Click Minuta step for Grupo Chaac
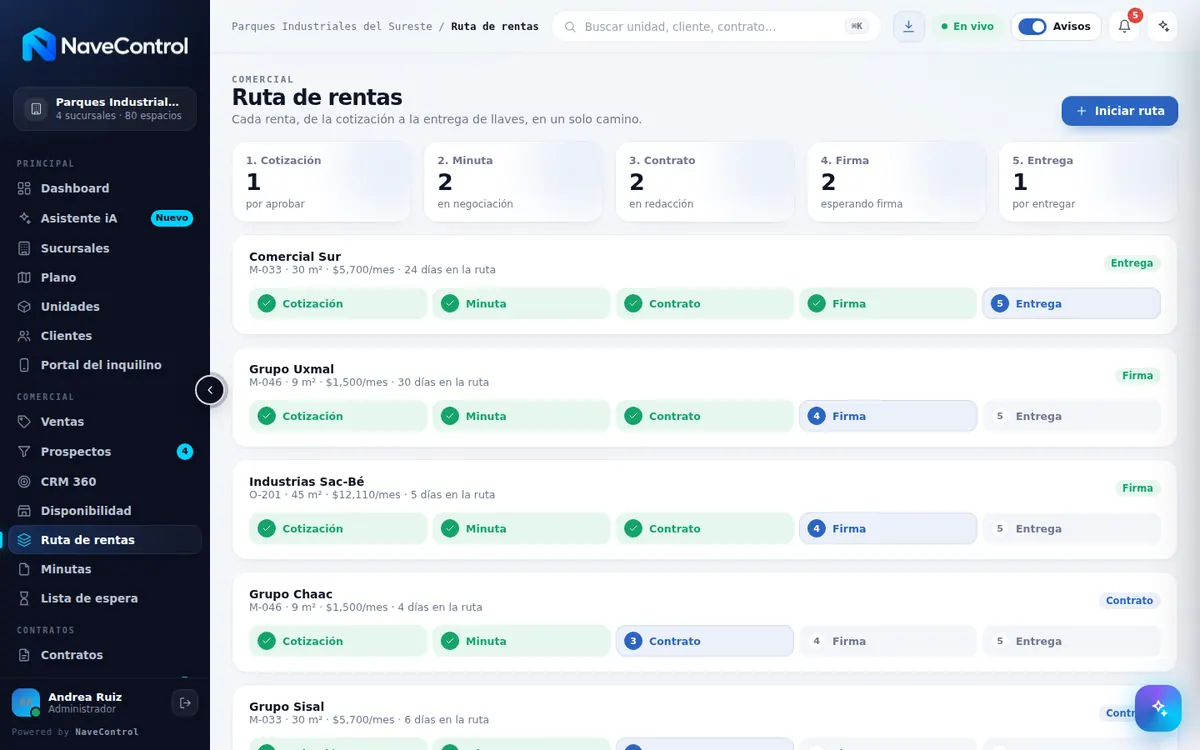 pos(521,641)
